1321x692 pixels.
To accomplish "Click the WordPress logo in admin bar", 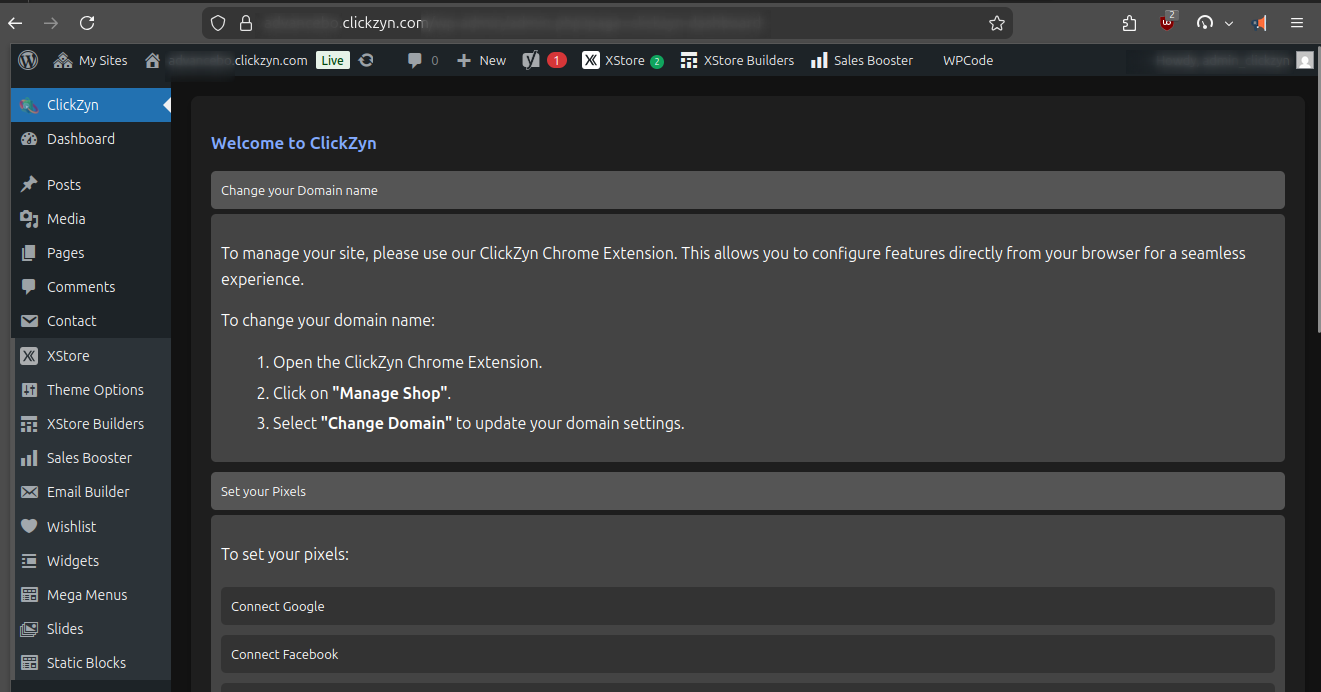I will pyautogui.click(x=28, y=60).
